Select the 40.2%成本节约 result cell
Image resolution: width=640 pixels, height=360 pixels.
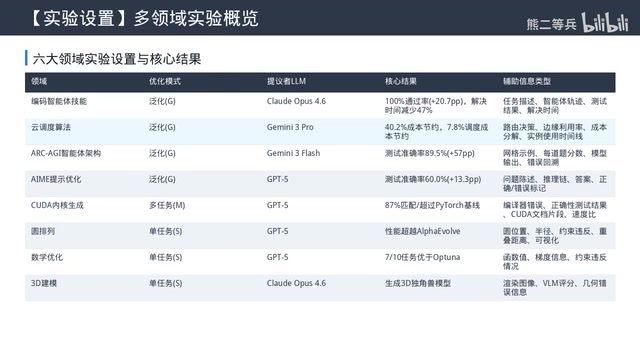436,132
